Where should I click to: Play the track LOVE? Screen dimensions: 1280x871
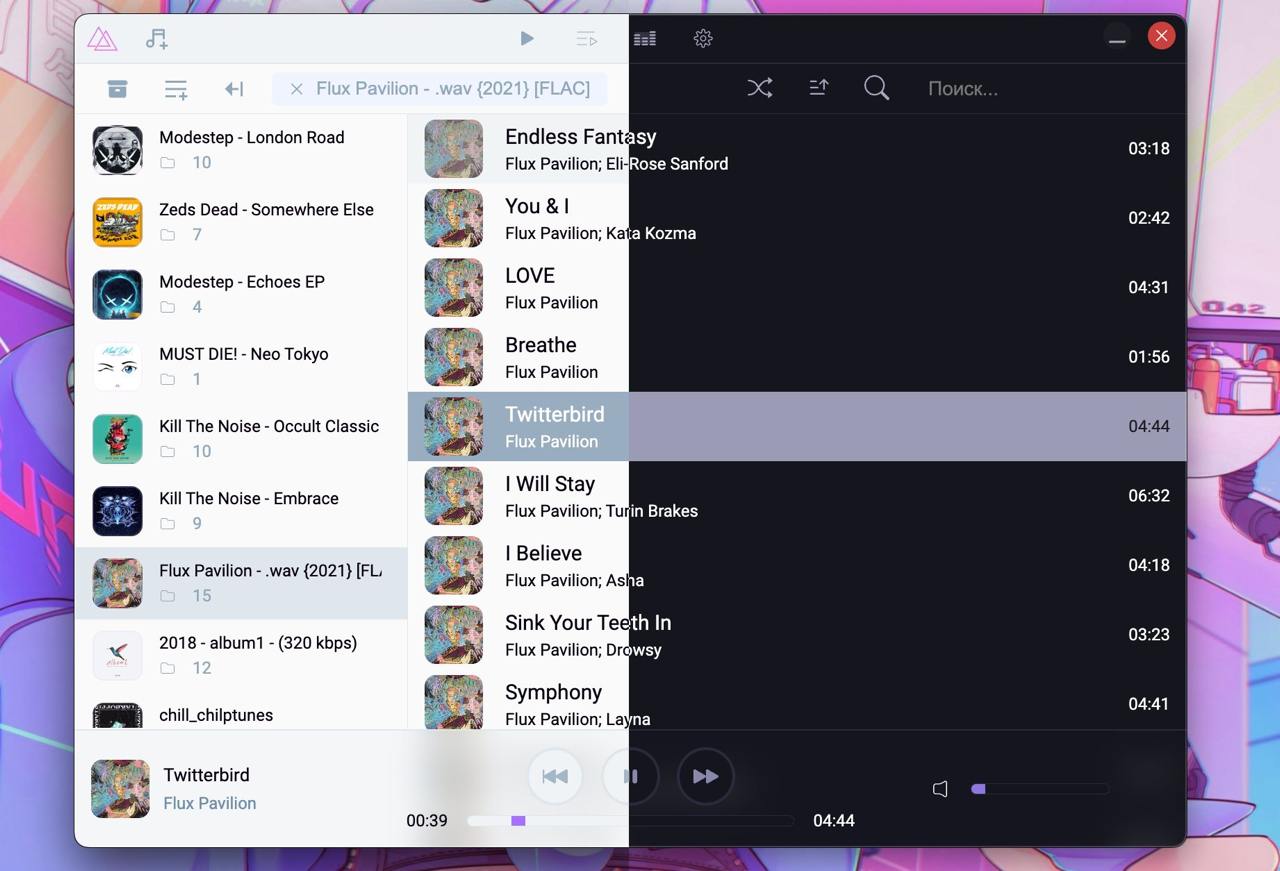pyautogui.click(x=797, y=287)
